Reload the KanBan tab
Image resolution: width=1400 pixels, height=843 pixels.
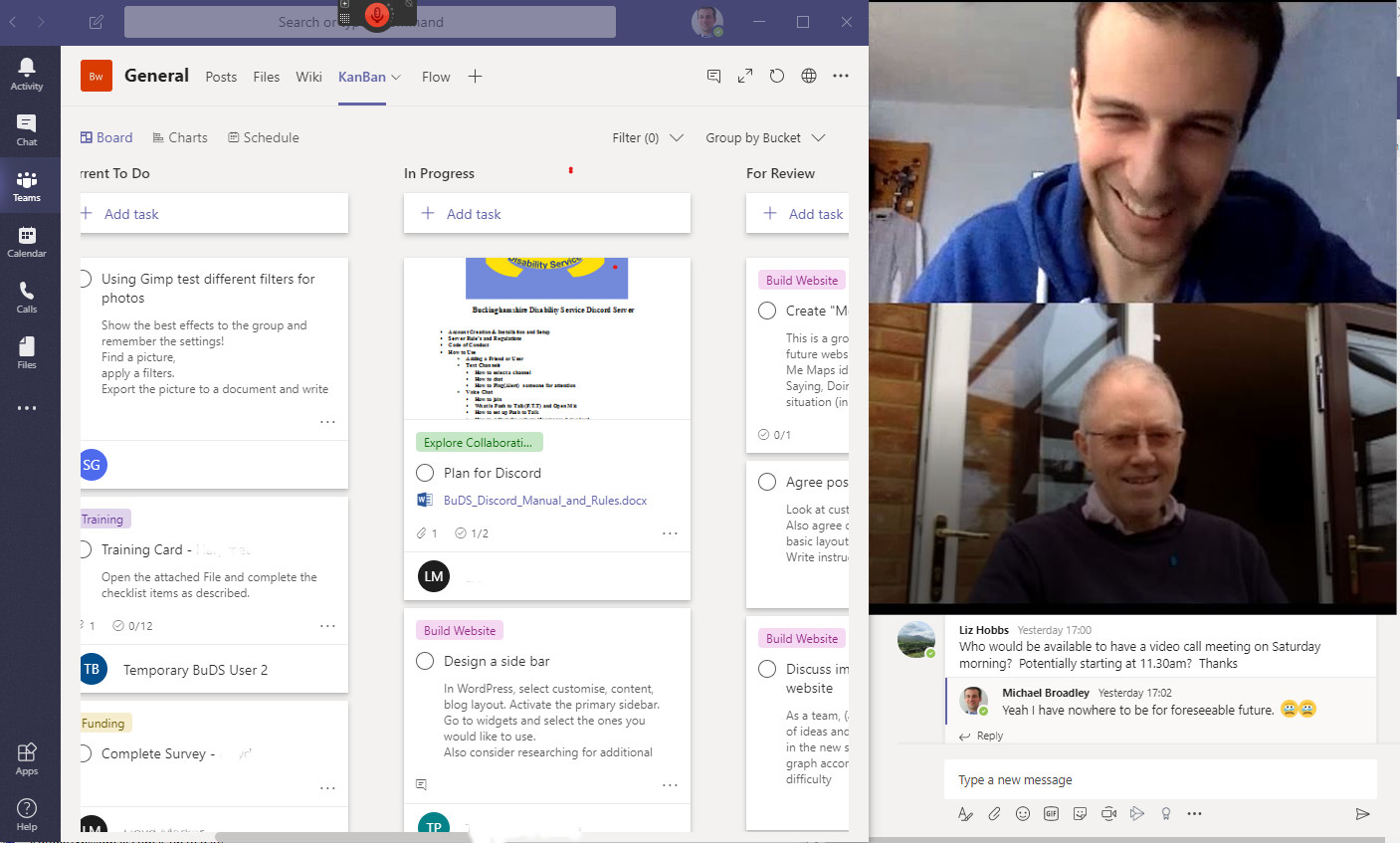(x=777, y=76)
